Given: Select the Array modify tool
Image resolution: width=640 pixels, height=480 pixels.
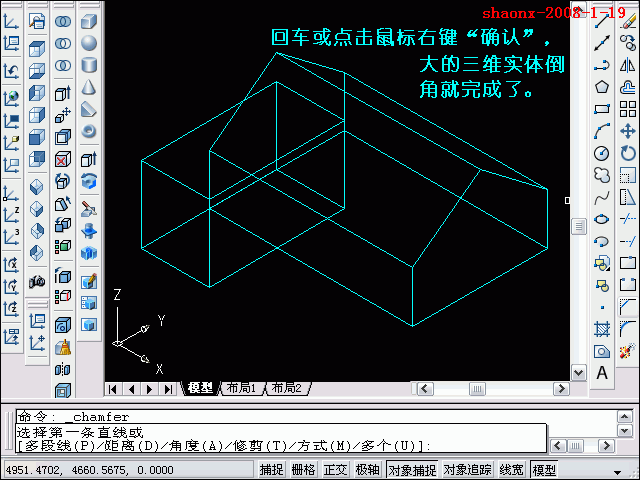Looking at the screenshot, I should 628,109.
